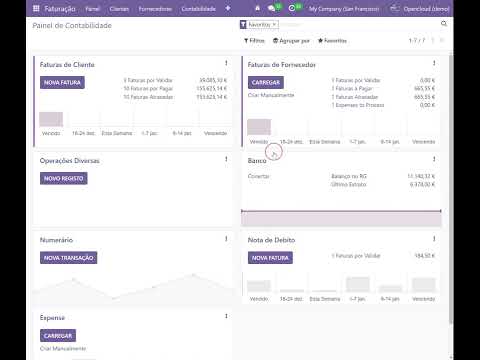Remove the Favoritos filter tag

(274, 24)
